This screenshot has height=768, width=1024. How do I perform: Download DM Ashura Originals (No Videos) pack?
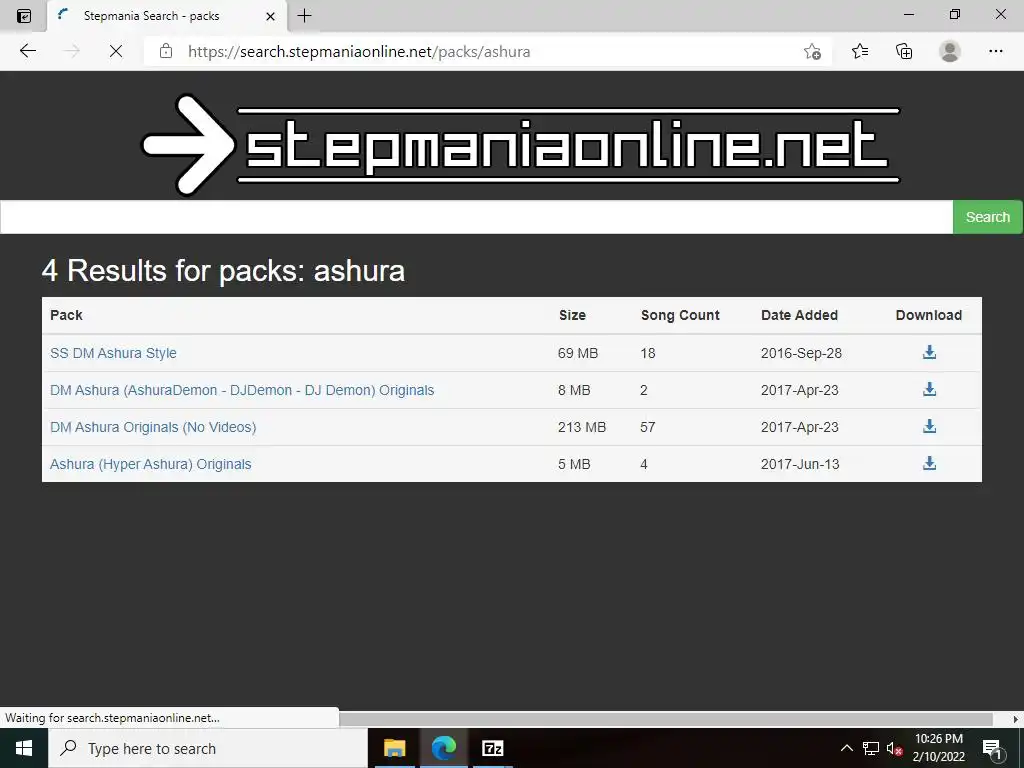click(x=929, y=426)
